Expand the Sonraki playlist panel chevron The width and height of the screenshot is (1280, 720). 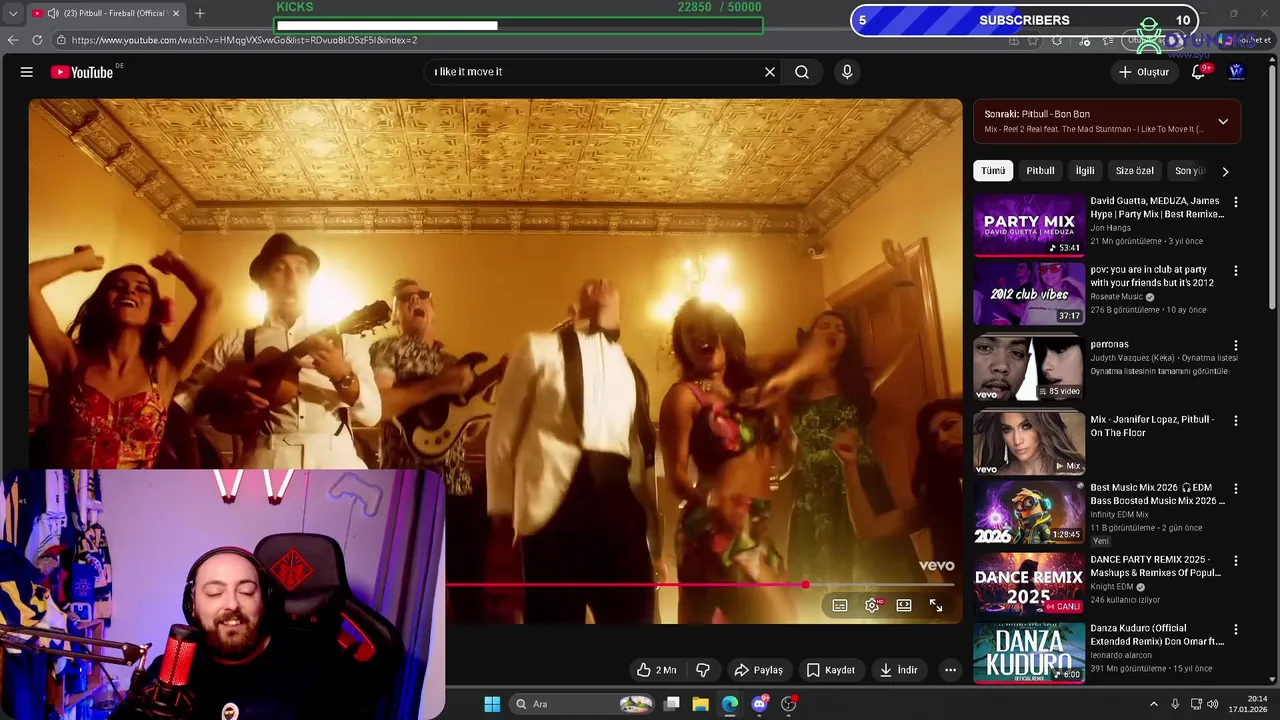pyautogui.click(x=1223, y=121)
